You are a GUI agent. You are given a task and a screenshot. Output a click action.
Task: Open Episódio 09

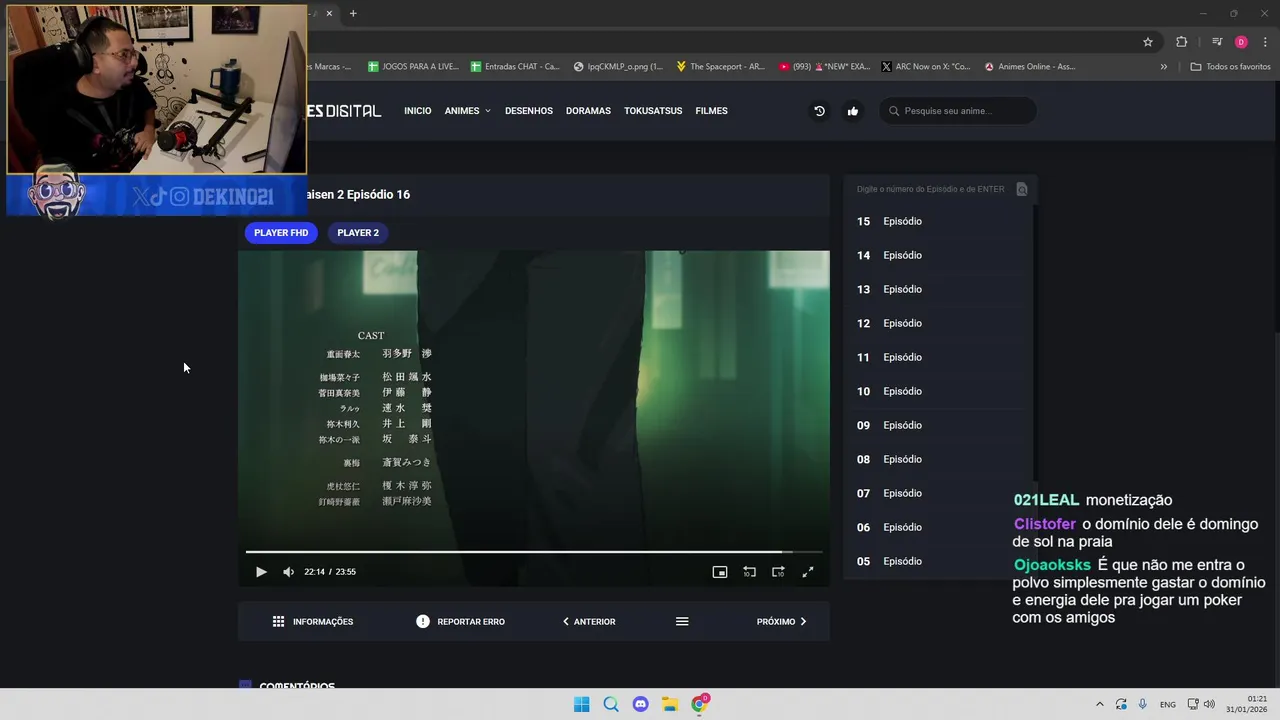tap(936, 425)
